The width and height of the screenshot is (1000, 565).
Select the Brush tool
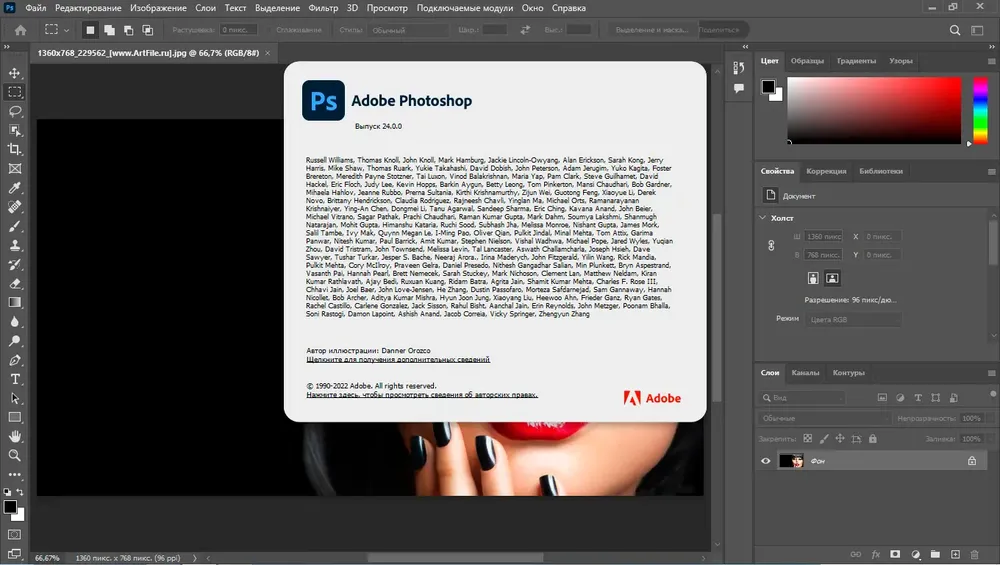click(15, 226)
